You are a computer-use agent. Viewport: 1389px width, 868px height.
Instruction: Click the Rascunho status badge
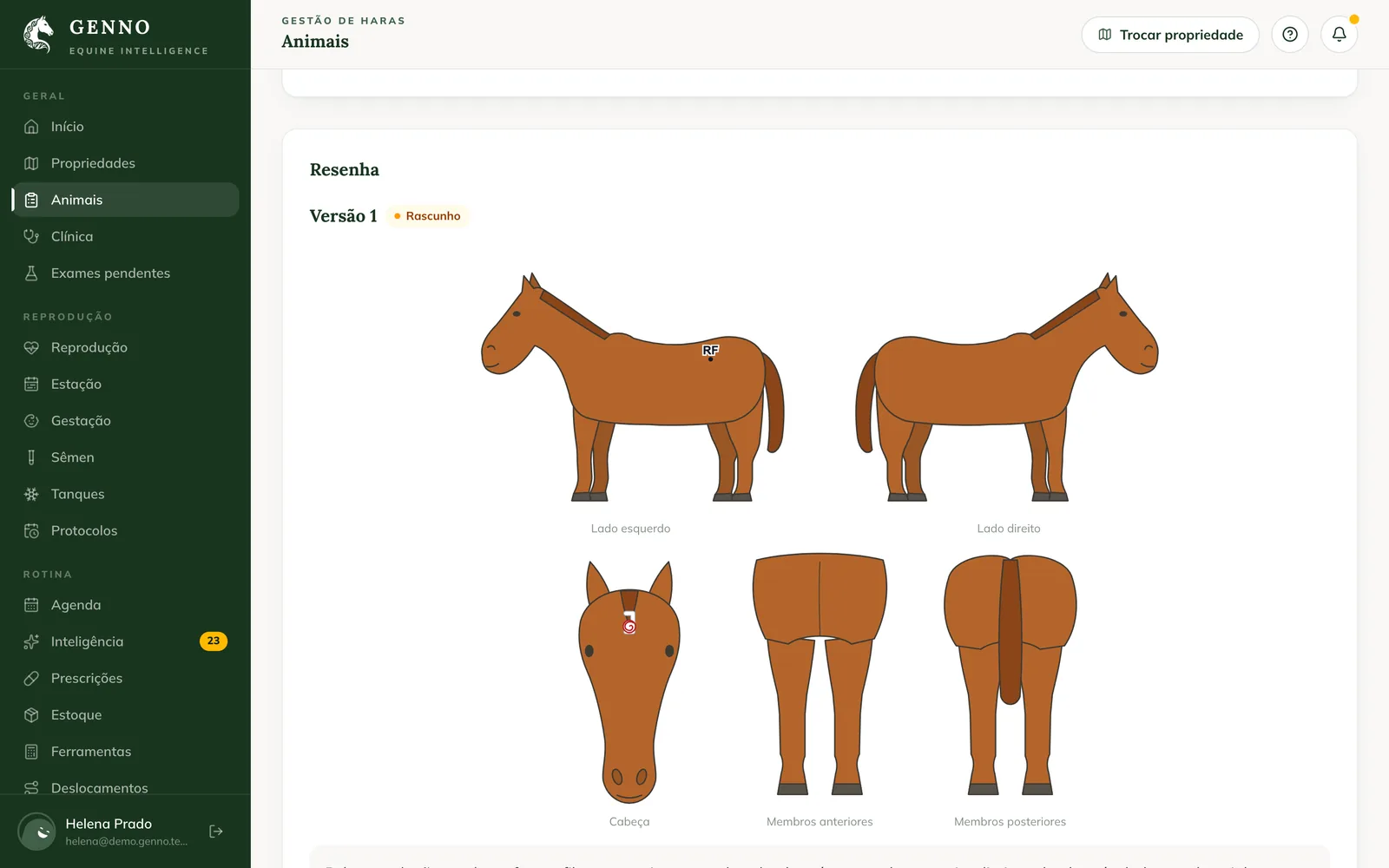click(x=428, y=216)
